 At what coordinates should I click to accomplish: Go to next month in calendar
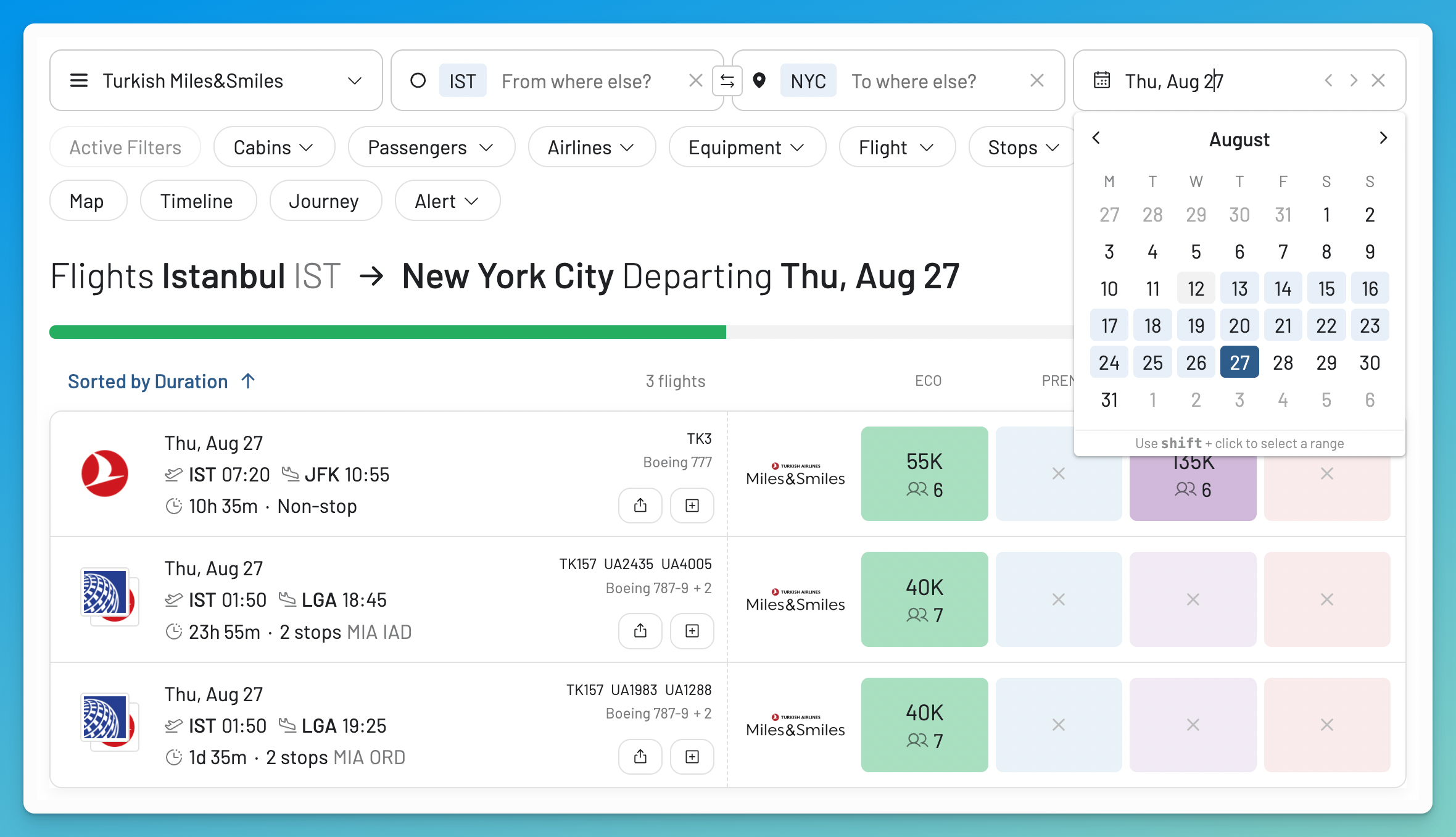pos(1383,138)
